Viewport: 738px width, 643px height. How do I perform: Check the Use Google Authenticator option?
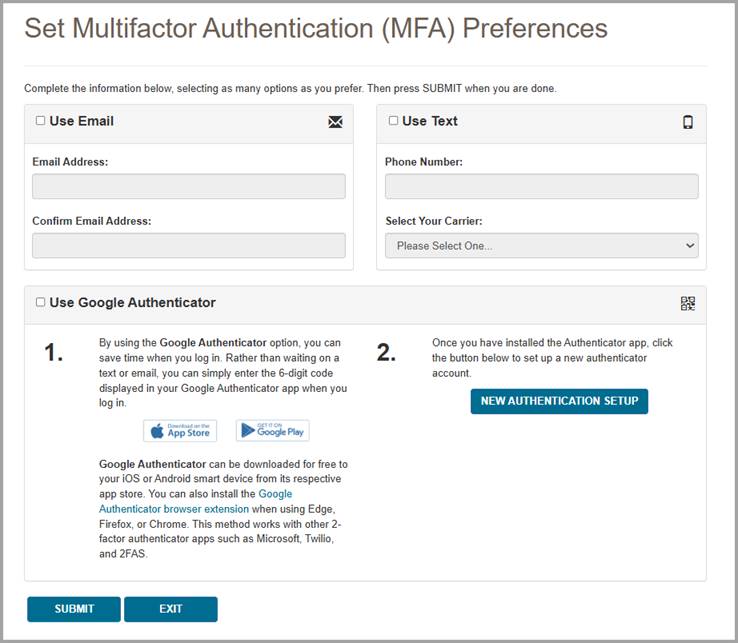[40, 302]
